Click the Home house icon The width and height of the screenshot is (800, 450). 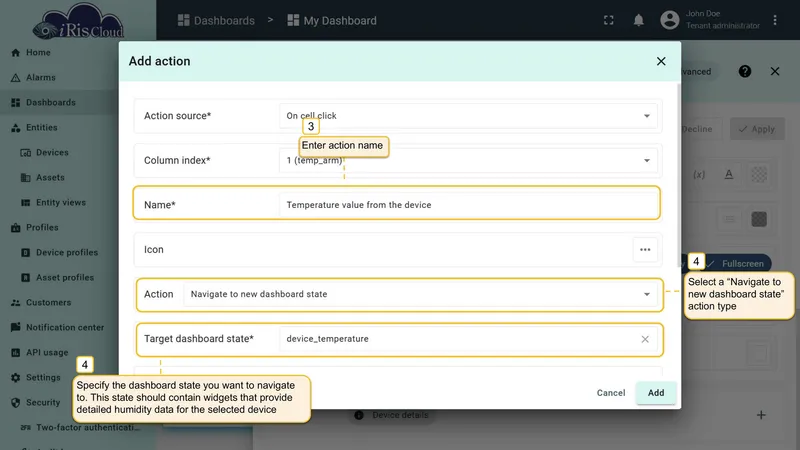click(16, 53)
